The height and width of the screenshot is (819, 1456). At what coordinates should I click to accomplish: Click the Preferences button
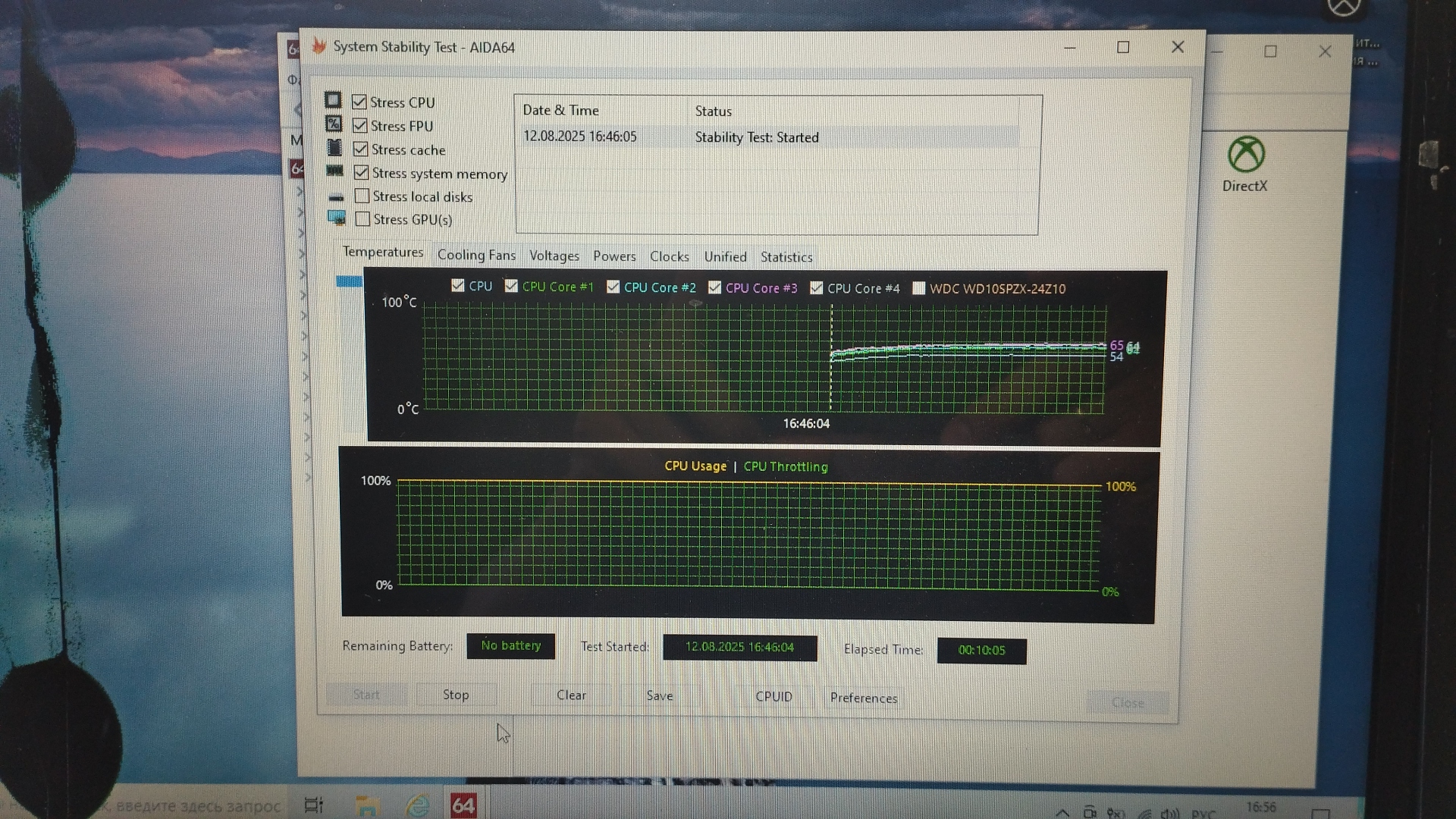tap(863, 698)
